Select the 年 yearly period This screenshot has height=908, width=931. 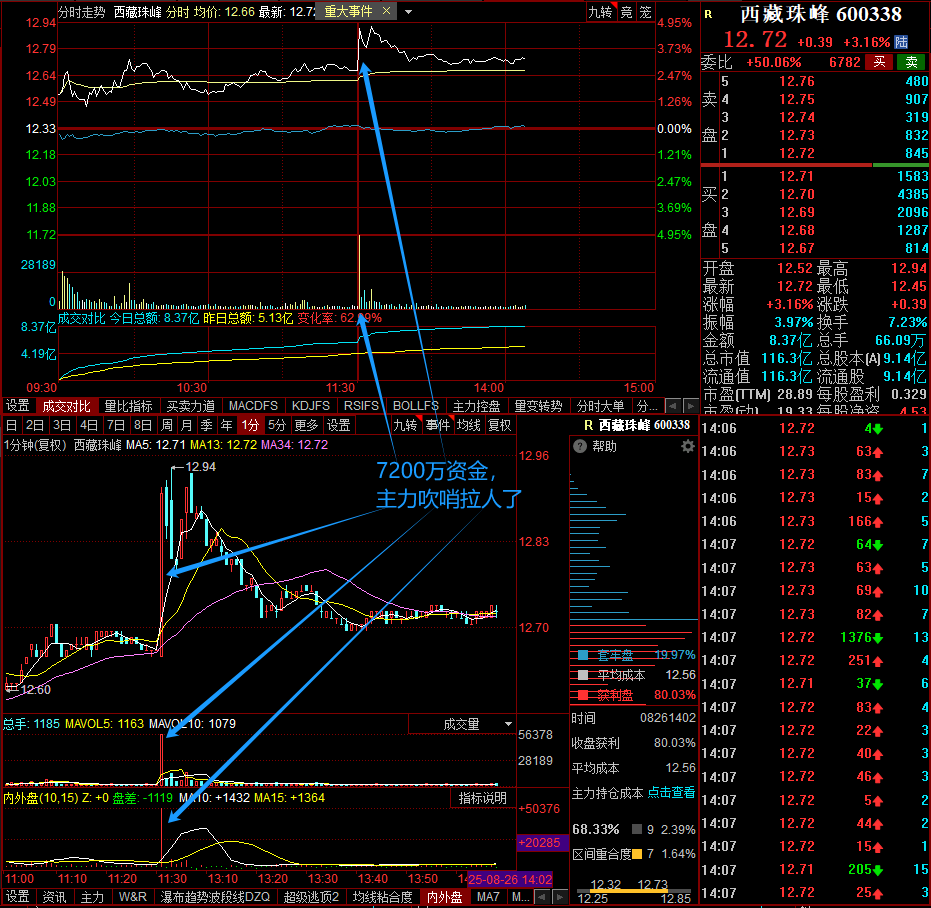tap(226, 425)
